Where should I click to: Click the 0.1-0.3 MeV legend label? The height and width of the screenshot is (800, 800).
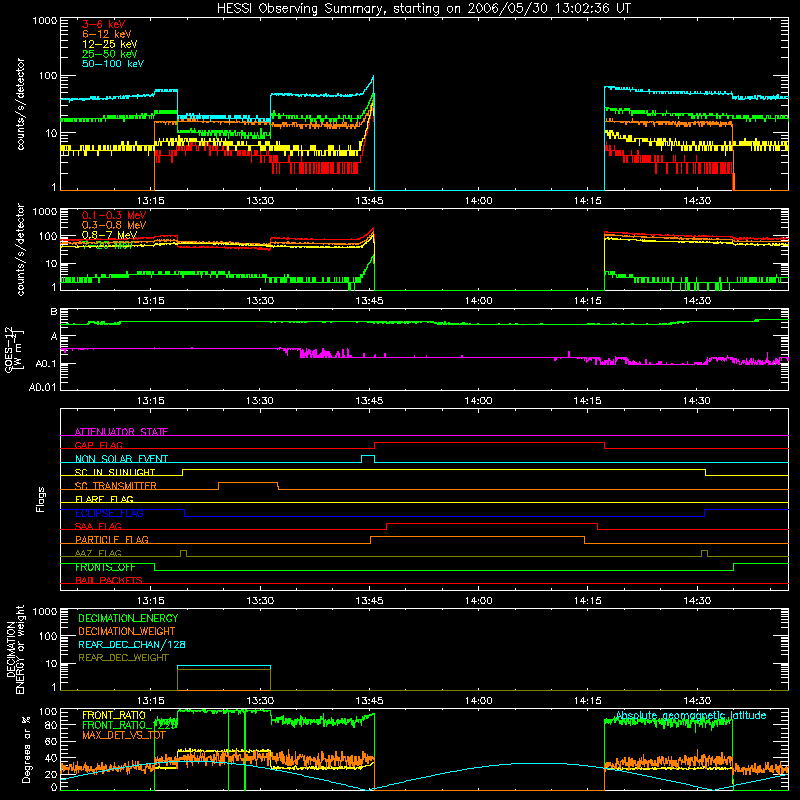coord(114,215)
